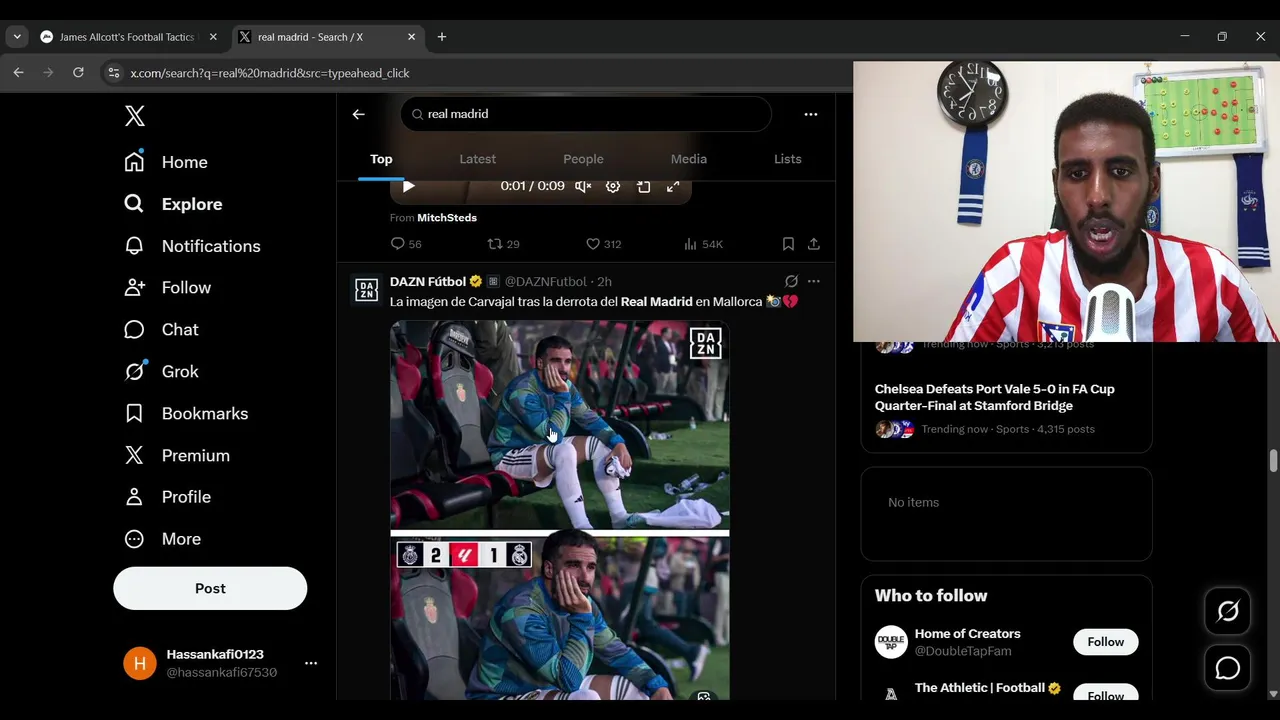
Task: Switch to the Lists tab
Action: [x=788, y=159]
